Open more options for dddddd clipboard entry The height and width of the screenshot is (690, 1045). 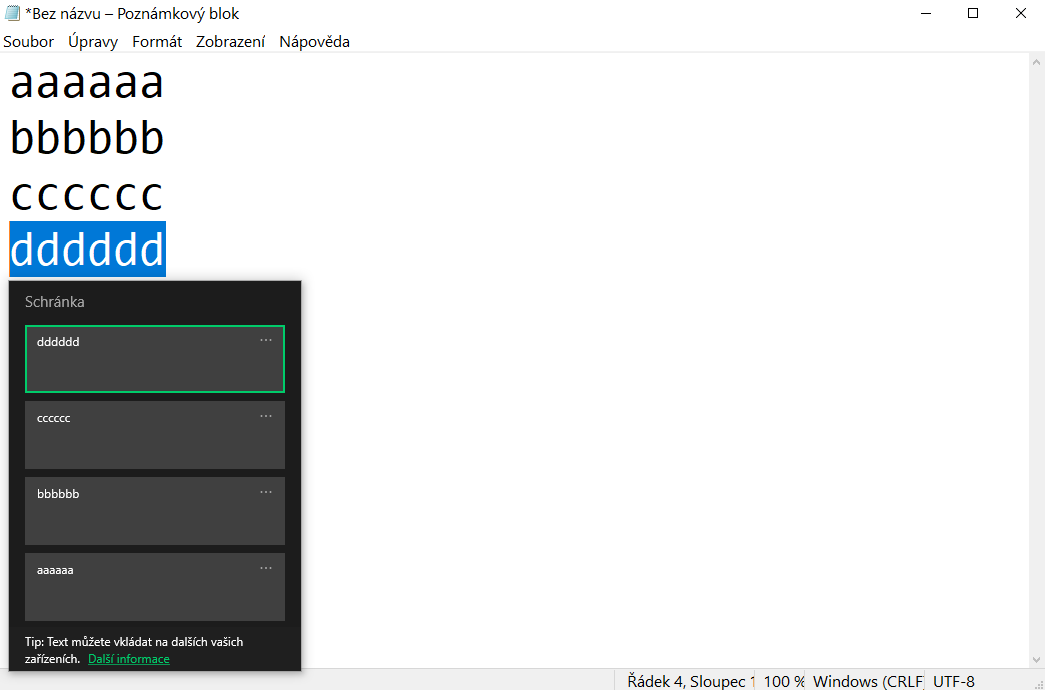(x=266, y=341)
